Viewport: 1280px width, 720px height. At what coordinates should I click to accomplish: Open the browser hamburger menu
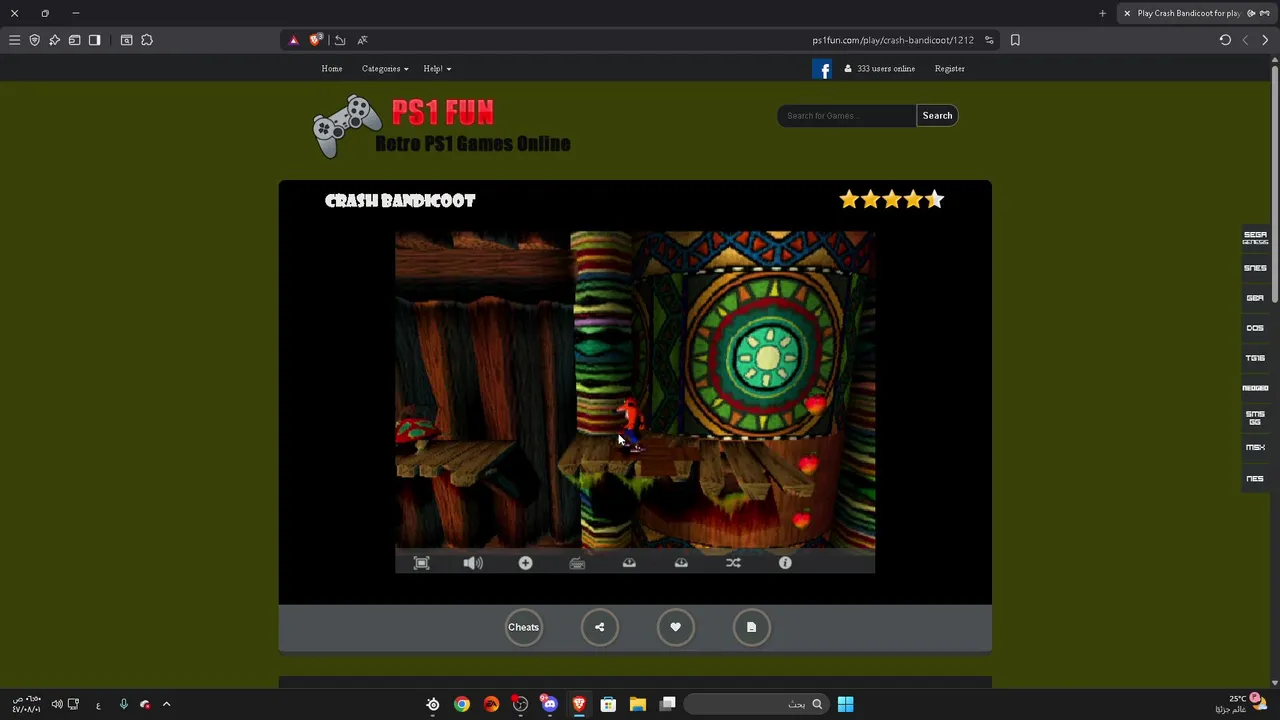point(14,40)
